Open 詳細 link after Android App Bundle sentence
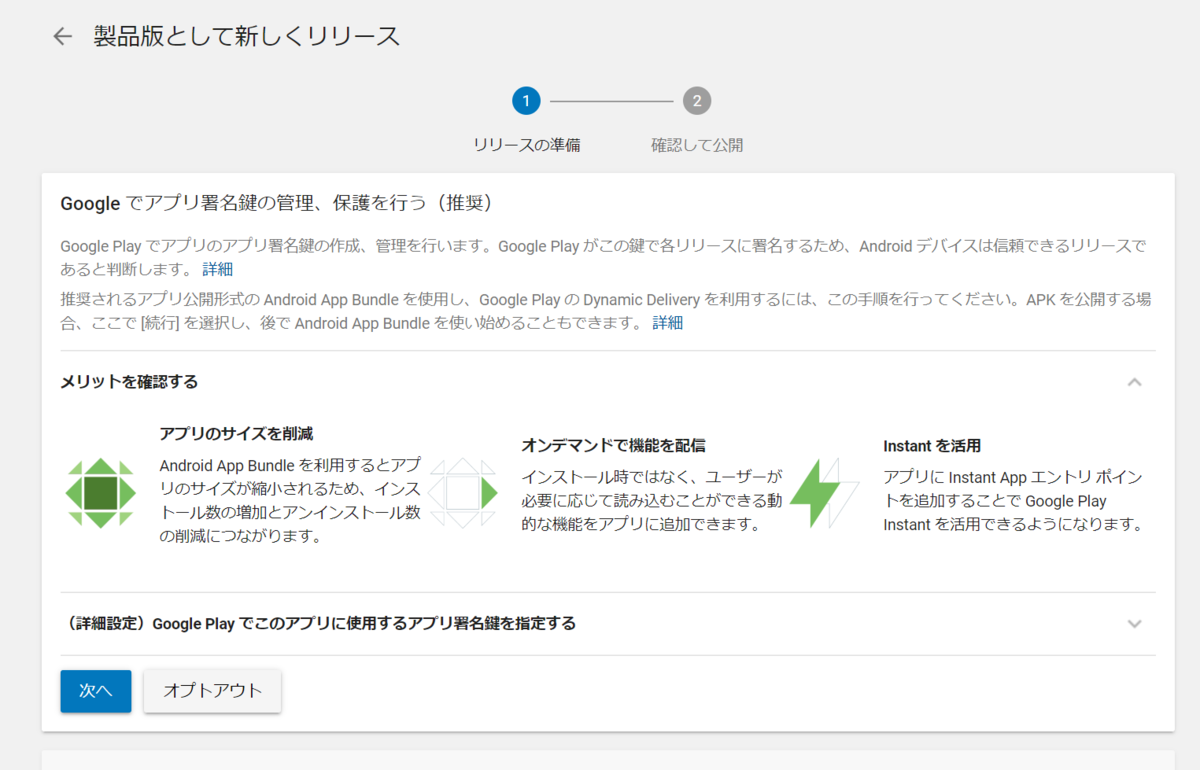Viewport: 1200px width, 770px height. [x=668, y=323]
